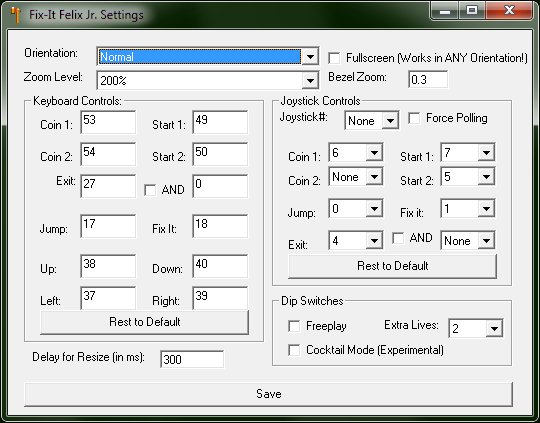Click the Right key field
Screen dimensions: 540x423
pyautogui.click(x=220, y=298)
